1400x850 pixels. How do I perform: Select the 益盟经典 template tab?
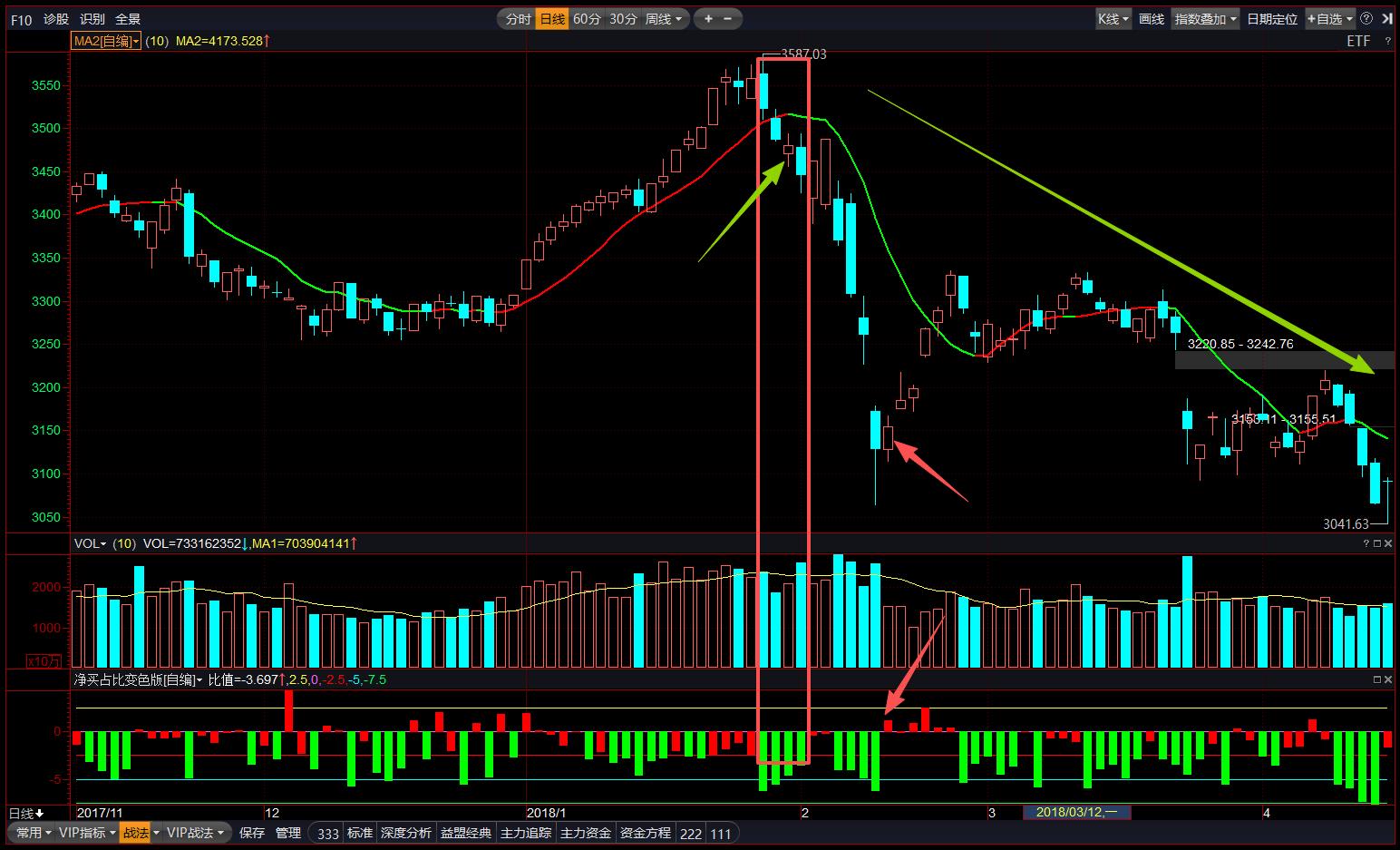tap(466, 834)
